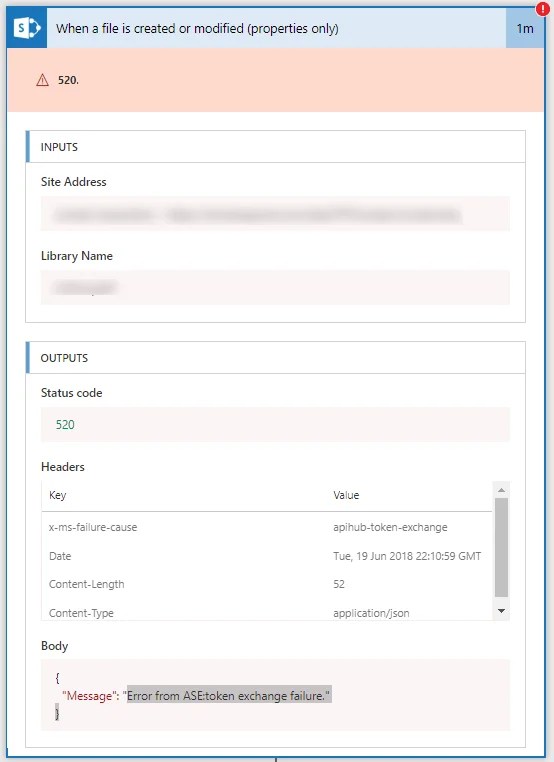Click the blurred Library Name value field
Screen dimensions: 554x762
(275, 288)
